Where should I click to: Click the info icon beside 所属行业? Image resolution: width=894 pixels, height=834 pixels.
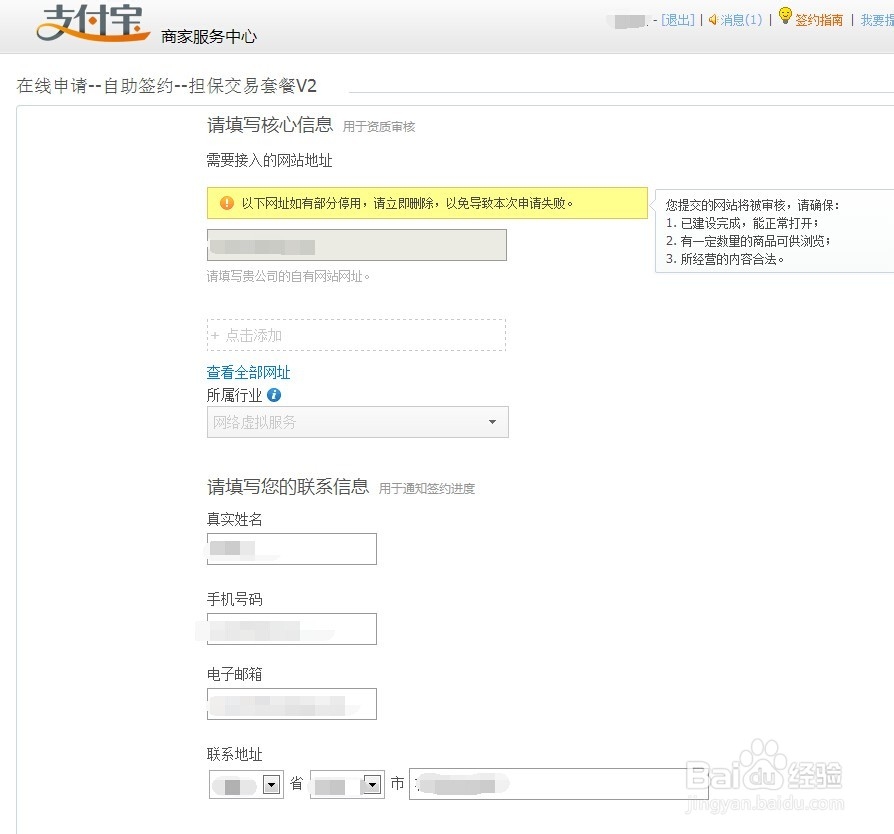(x=274, y=395)
